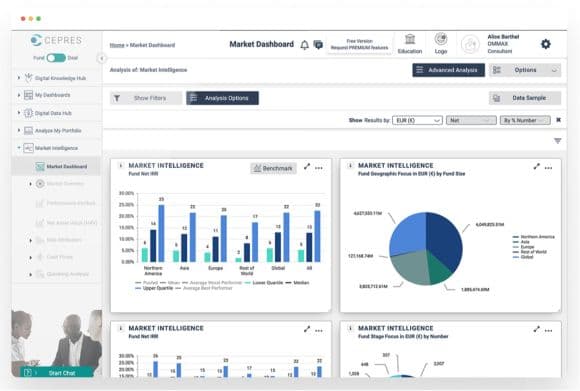Image resolution: width=580 pixels, height=391 pixels.
Task: Follow the Home breadcrumb link
Action: (x=117, y=45)
